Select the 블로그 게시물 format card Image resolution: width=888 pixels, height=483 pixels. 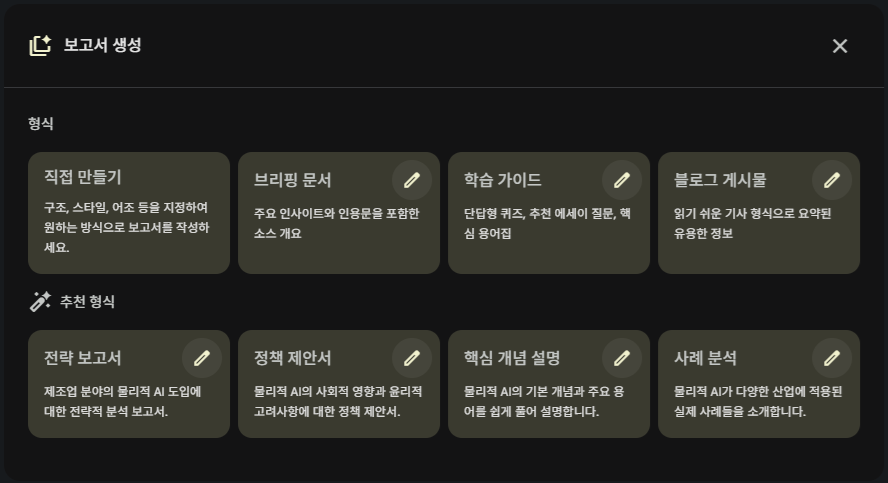tap(740, 225)
